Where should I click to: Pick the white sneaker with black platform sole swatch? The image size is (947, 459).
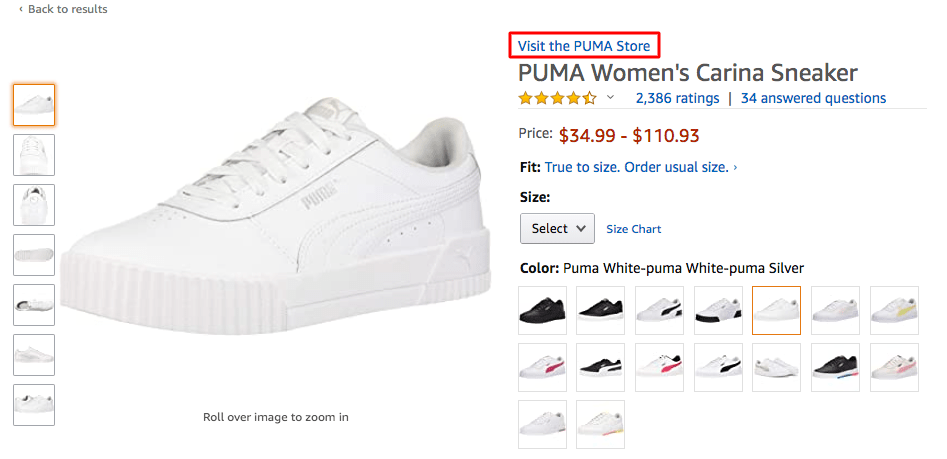718,310
